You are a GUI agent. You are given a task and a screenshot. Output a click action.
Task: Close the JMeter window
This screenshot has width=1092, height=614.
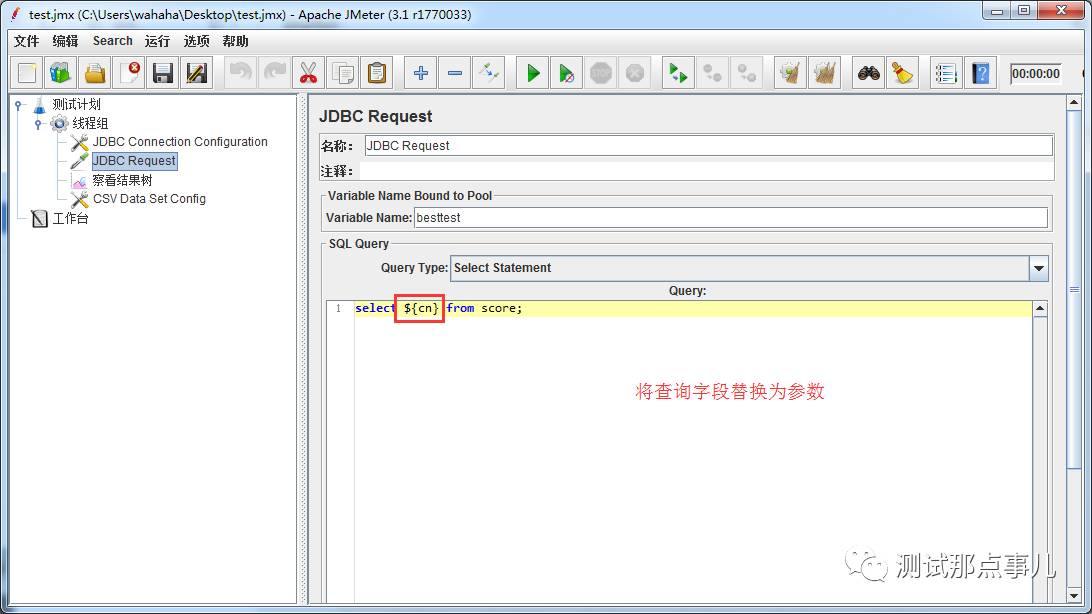point(1061,10)
